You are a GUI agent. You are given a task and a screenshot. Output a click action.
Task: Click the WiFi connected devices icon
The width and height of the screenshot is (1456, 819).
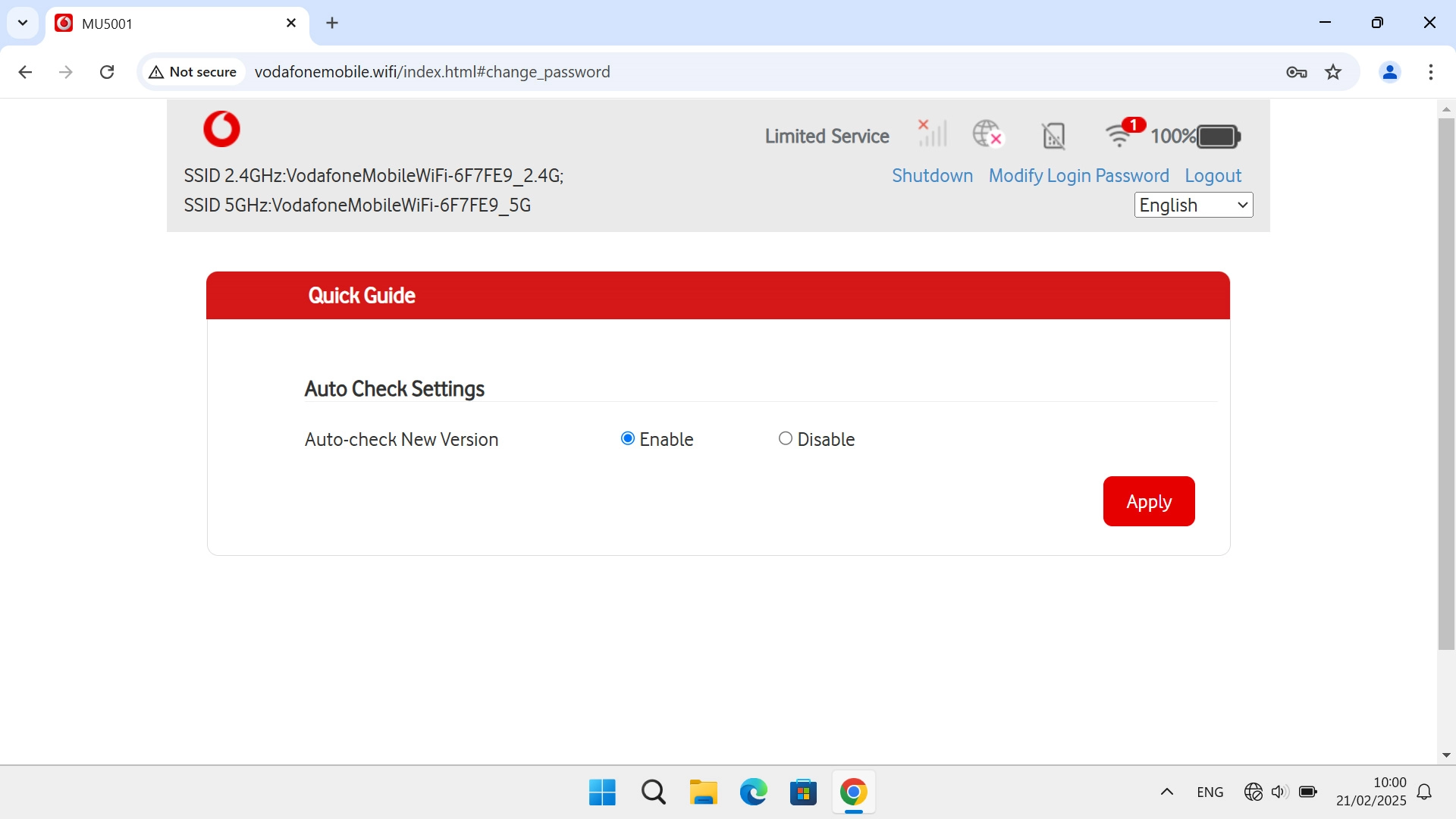(x=1120, y=134)
